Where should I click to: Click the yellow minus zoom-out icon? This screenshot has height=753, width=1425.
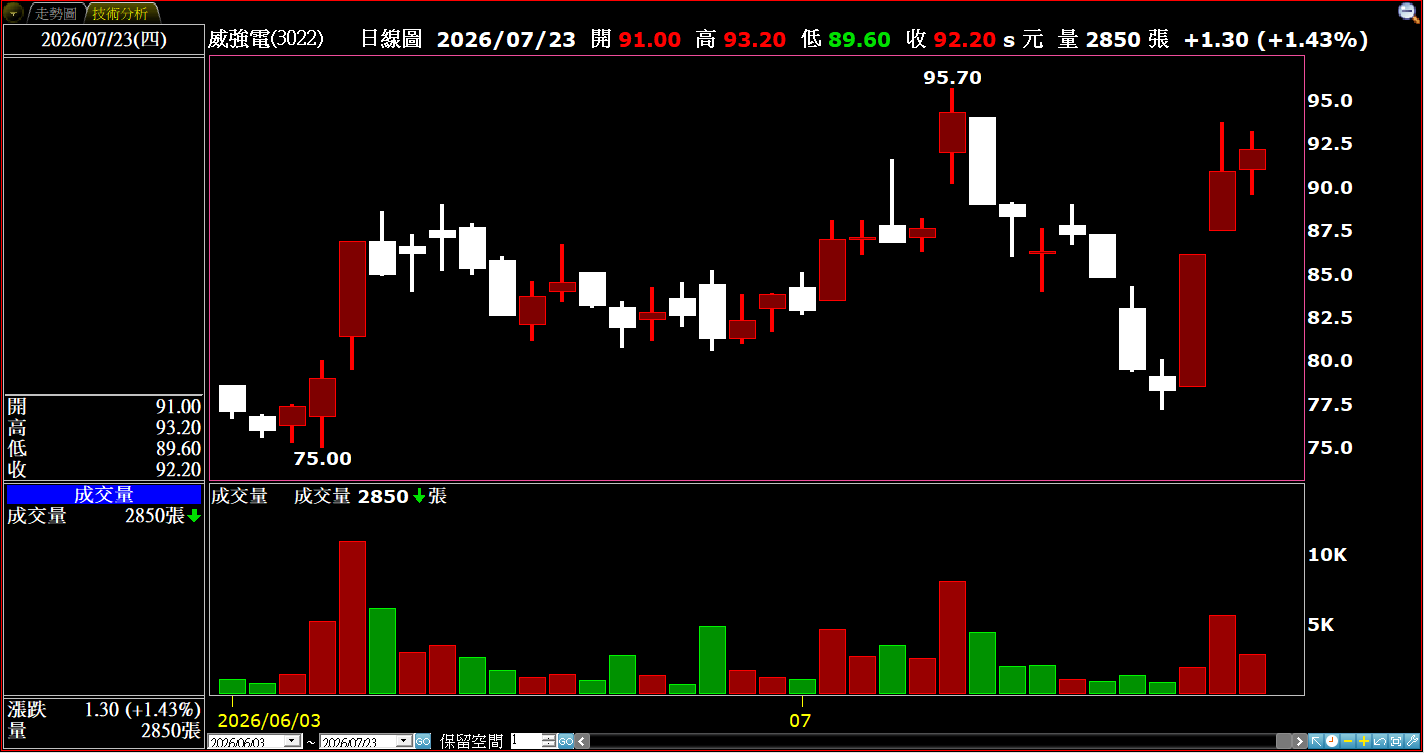pos(1348,741)
